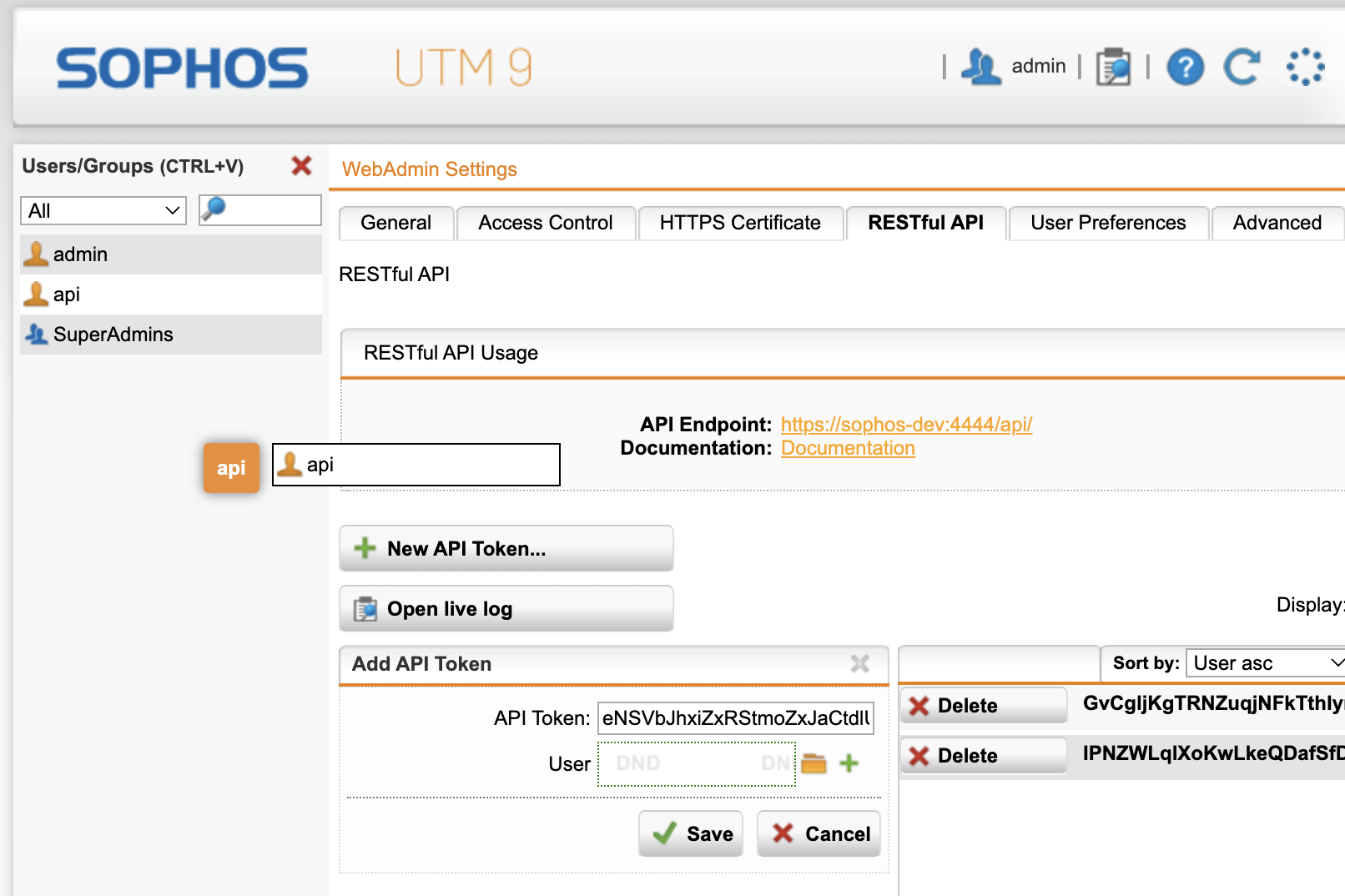Click the New API Token button
The image size is (1345, 896).
pyautogui.click(x=506, y=549)
